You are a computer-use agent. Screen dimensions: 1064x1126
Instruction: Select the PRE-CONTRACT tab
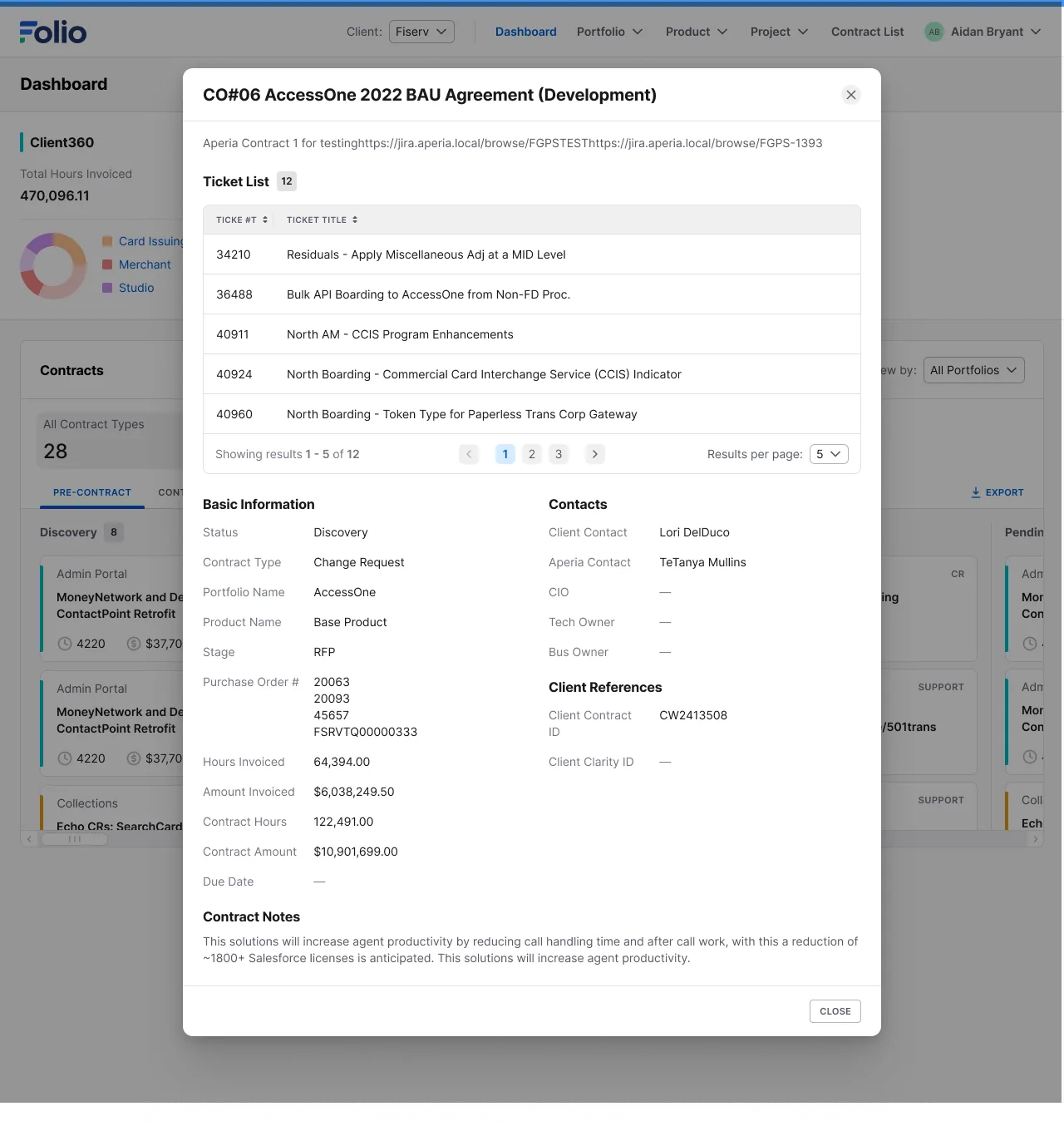tap(92, 492)
